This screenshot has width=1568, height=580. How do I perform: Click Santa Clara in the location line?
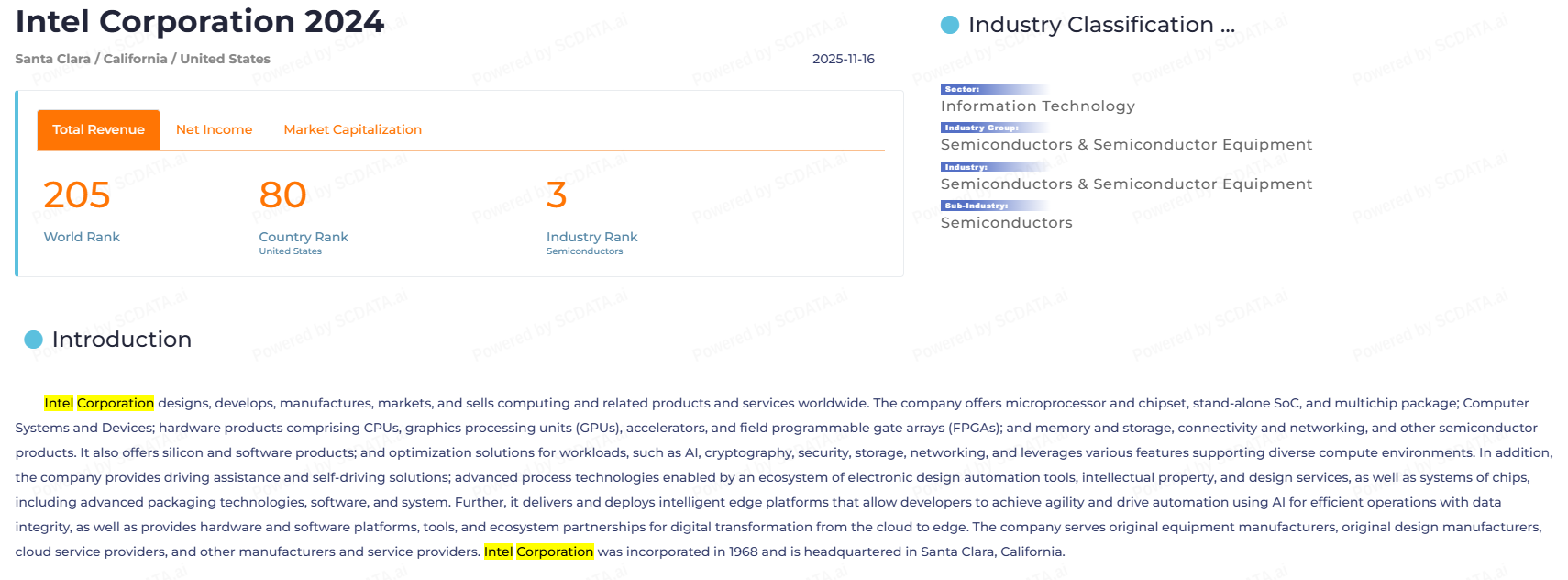point(52,59)
